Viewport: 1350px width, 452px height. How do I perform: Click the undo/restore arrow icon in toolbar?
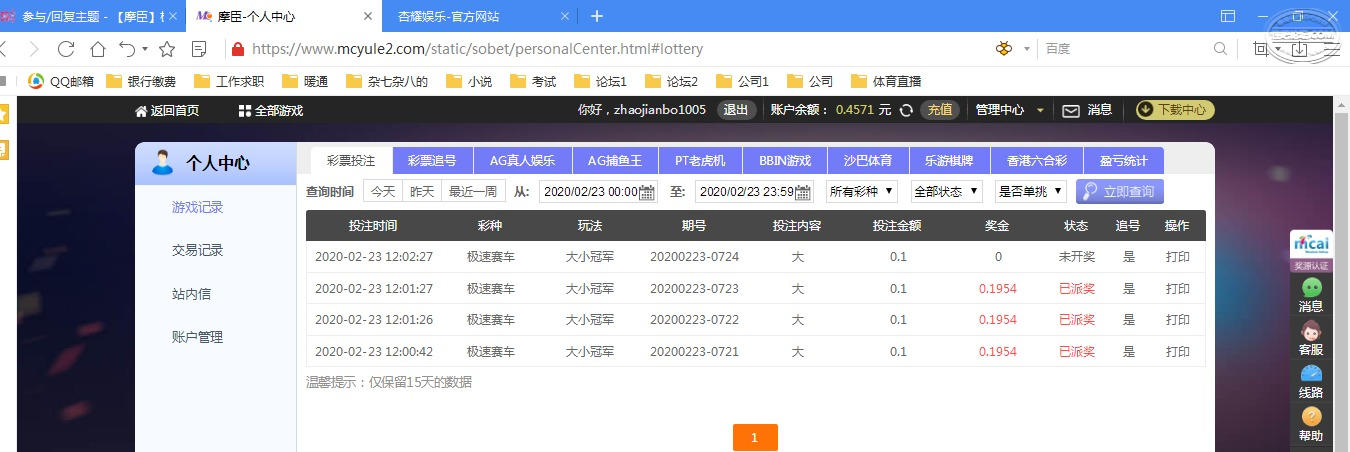point(127,48)
